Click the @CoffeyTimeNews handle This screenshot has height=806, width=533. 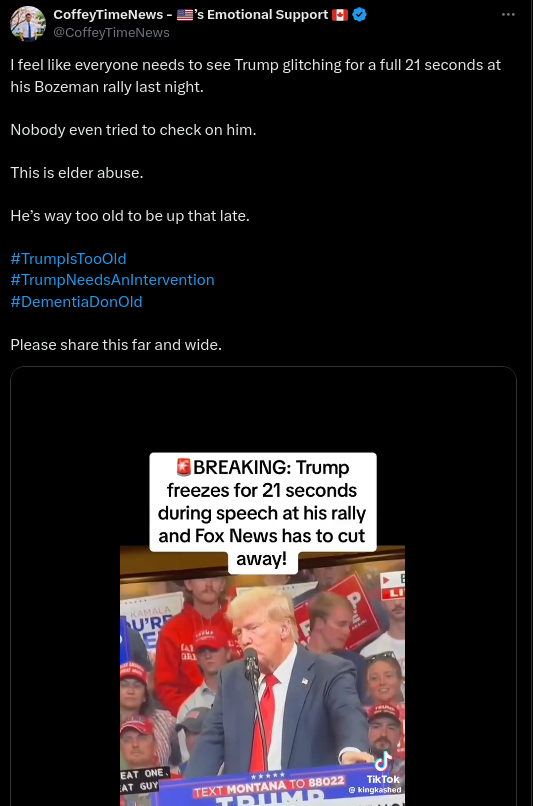[x=112, y=32]
